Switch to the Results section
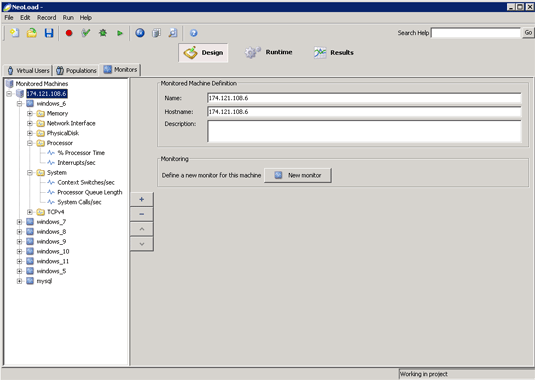This screenshot has height=380, width=535. click(333, 53)
